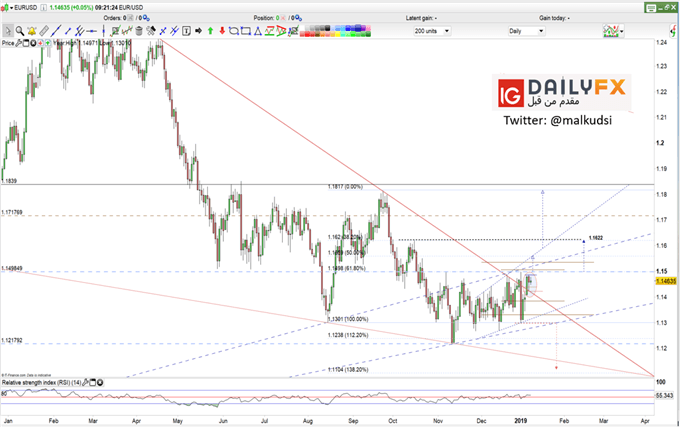Image resolution: width=680 pixels, height=427 pixels.
Task: Click the 1.1238 (112.20%) Fibonacci label
Action: click(348, 335)
